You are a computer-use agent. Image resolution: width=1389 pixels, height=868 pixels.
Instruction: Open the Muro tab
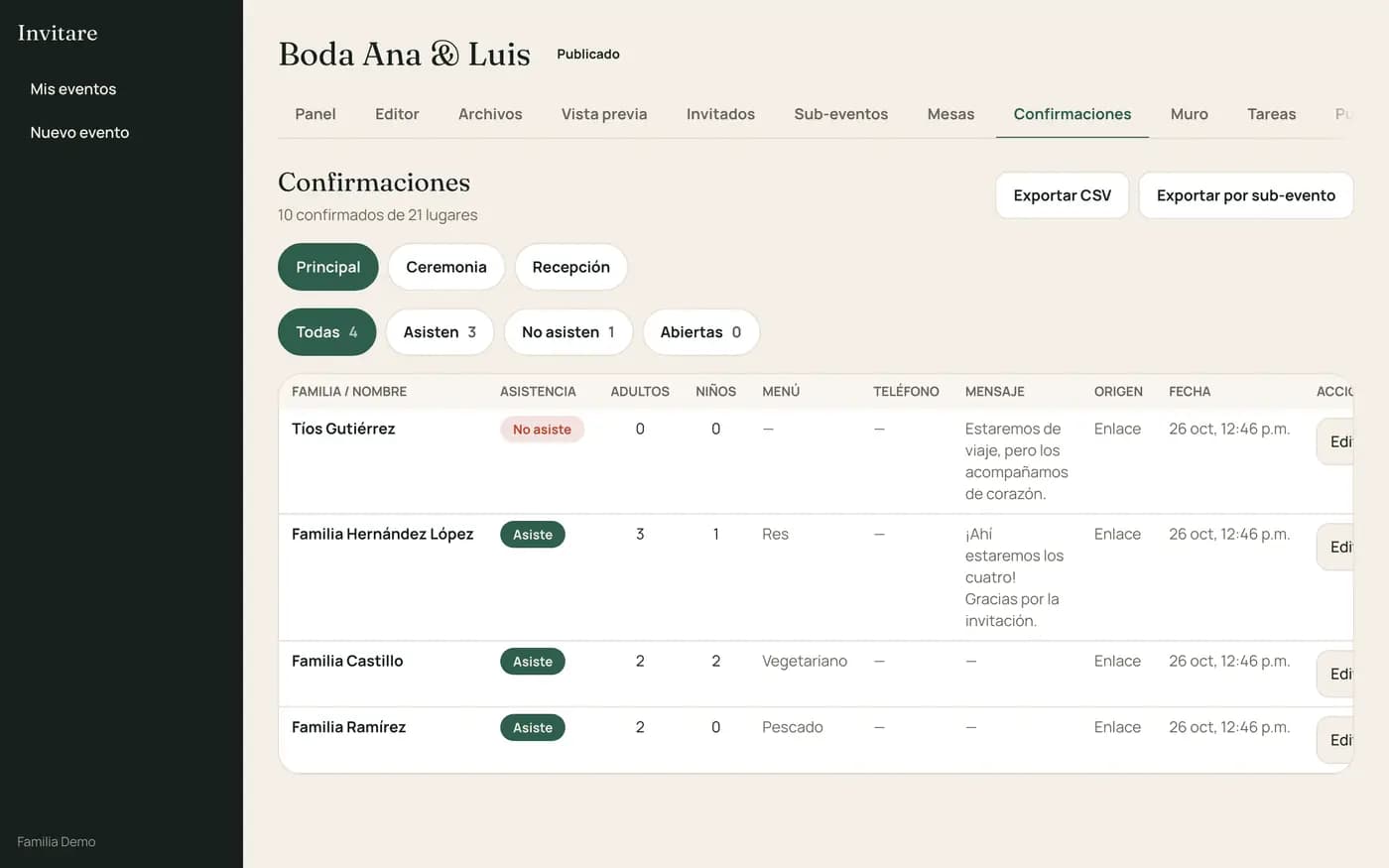[x=1189, y=114]
